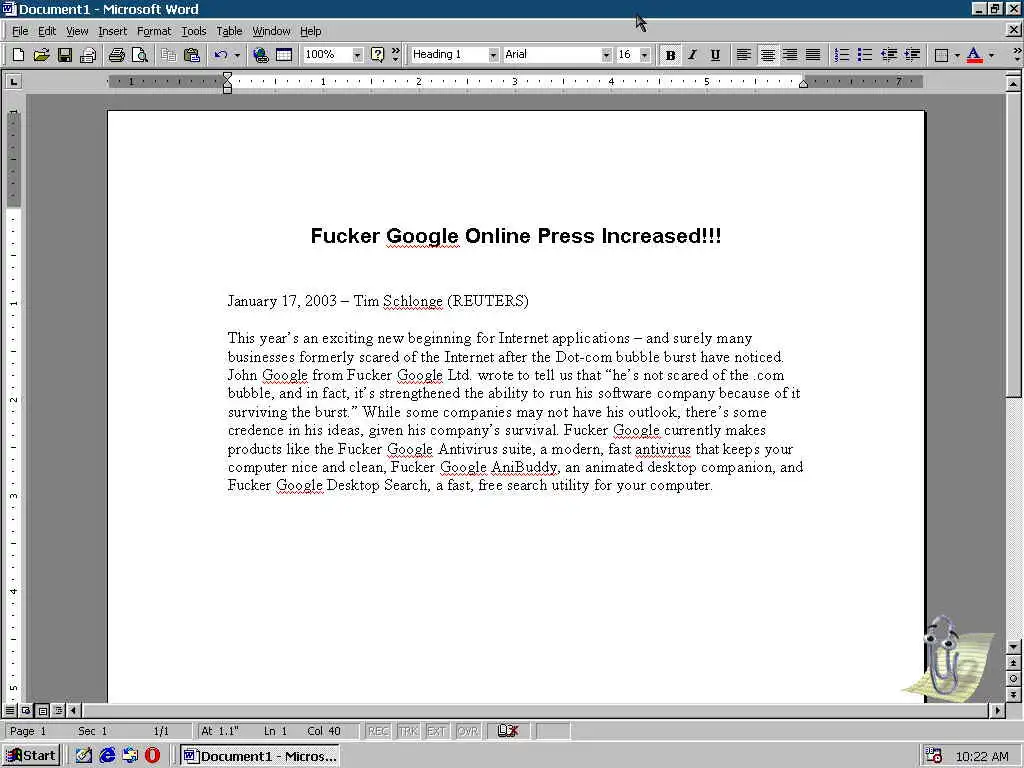
Task: Align text left
Action: click(x=744, y=55)
